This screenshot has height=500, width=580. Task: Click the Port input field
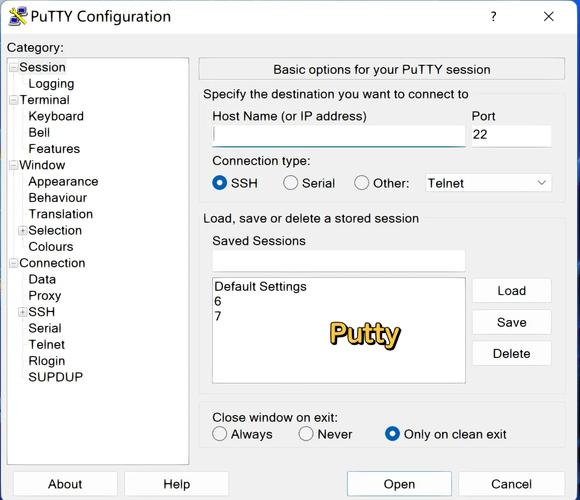511,135
